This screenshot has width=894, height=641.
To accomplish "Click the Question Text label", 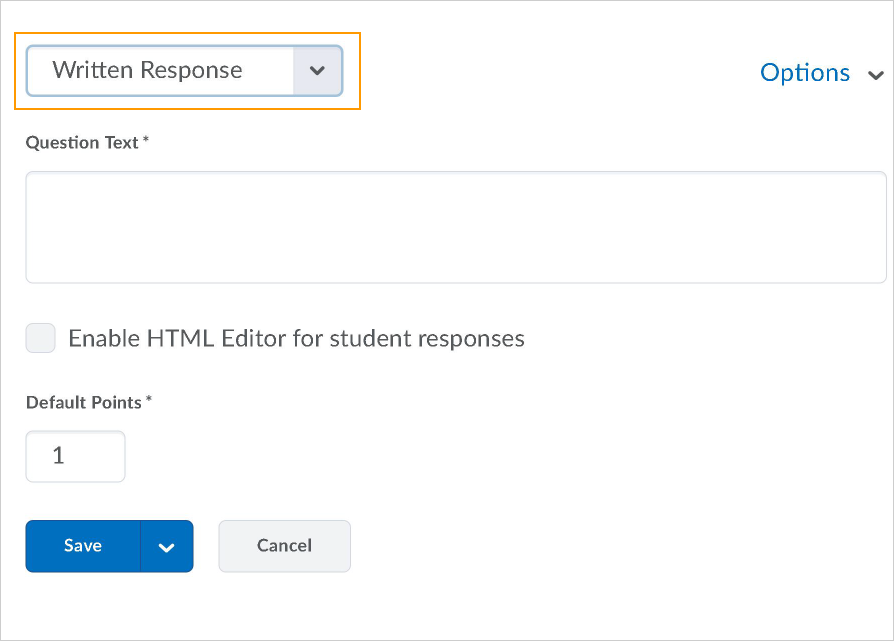I will click(x=82, y=143).
